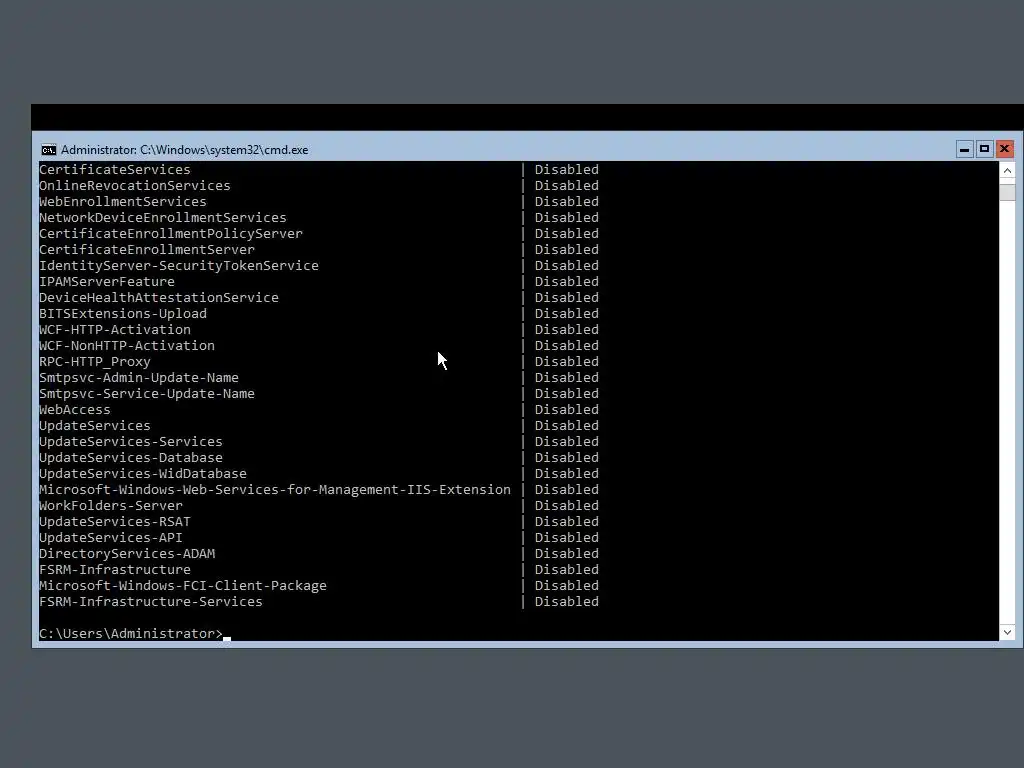This screenshot has height=768, width=1024.
Task: Maximize the Administrator cmd.exe window
Action: click(984, 150)
